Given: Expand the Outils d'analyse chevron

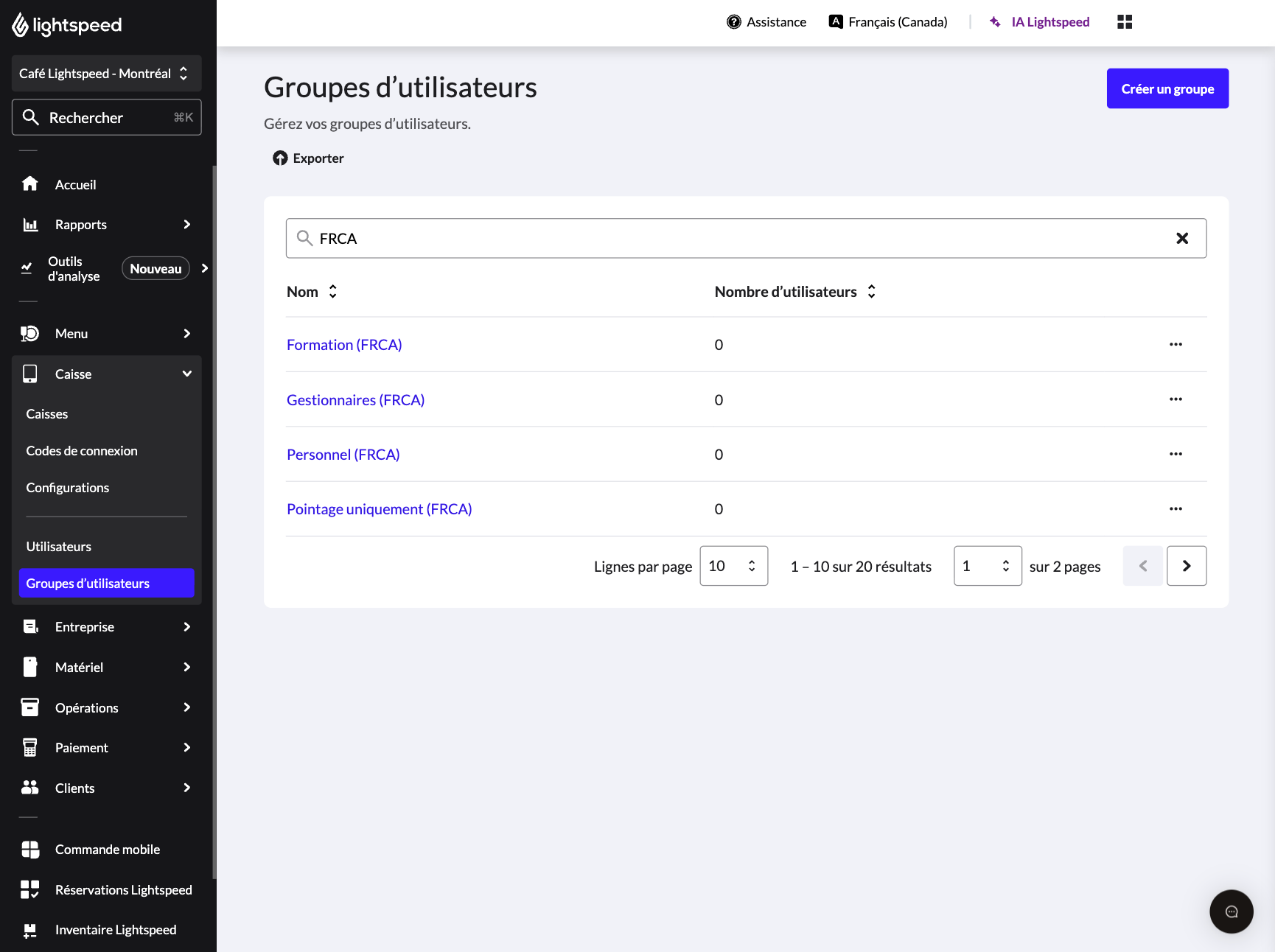Looking at the screenshot, I should (205, 268).
